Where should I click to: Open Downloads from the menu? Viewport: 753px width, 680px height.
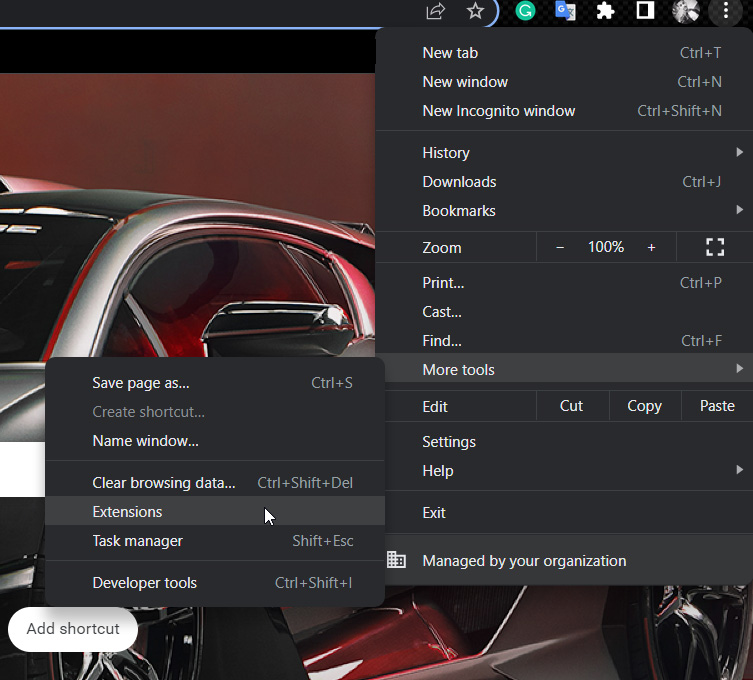pos(564,182)
